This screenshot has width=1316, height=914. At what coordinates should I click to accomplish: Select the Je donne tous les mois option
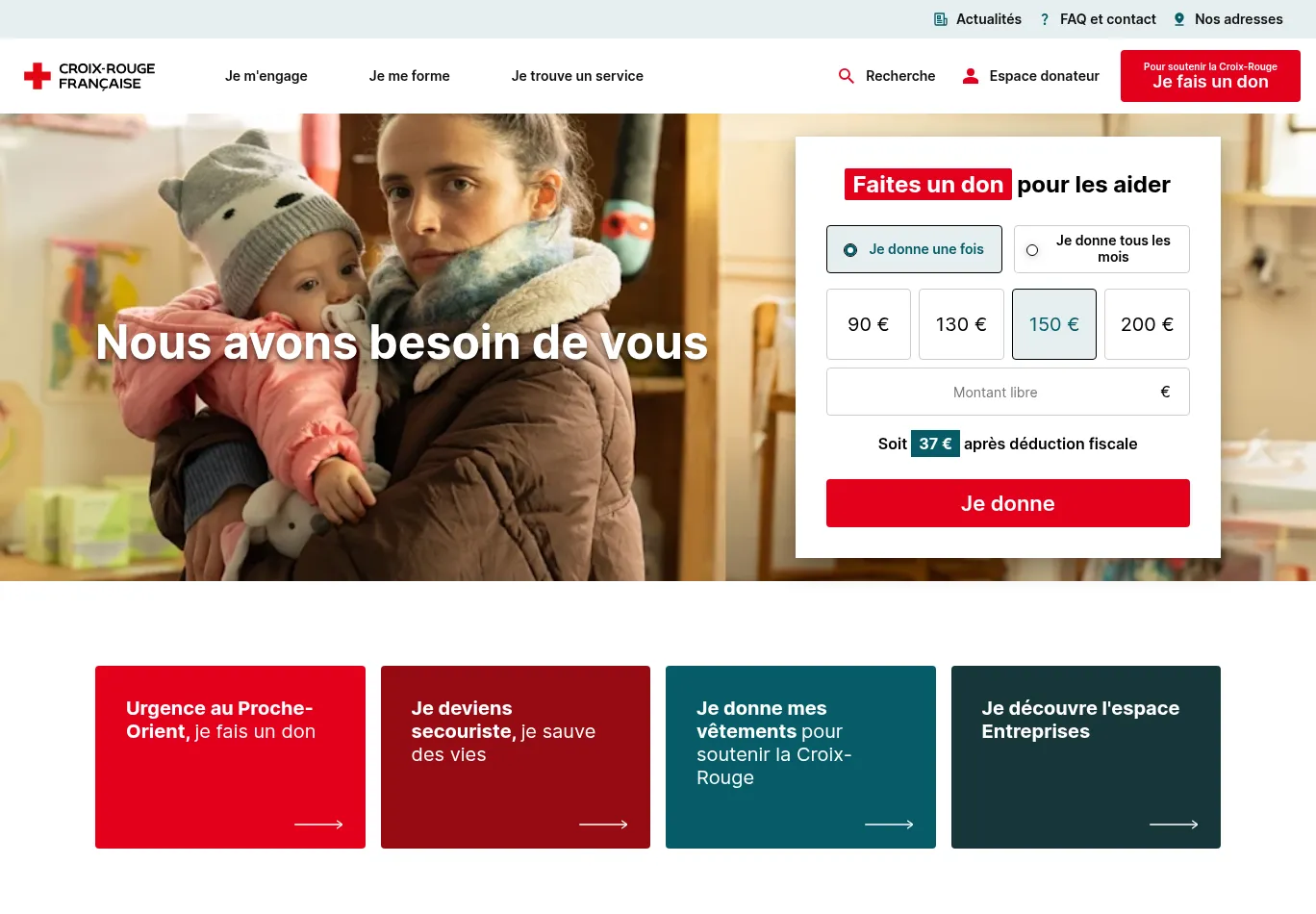(1101, 249)
